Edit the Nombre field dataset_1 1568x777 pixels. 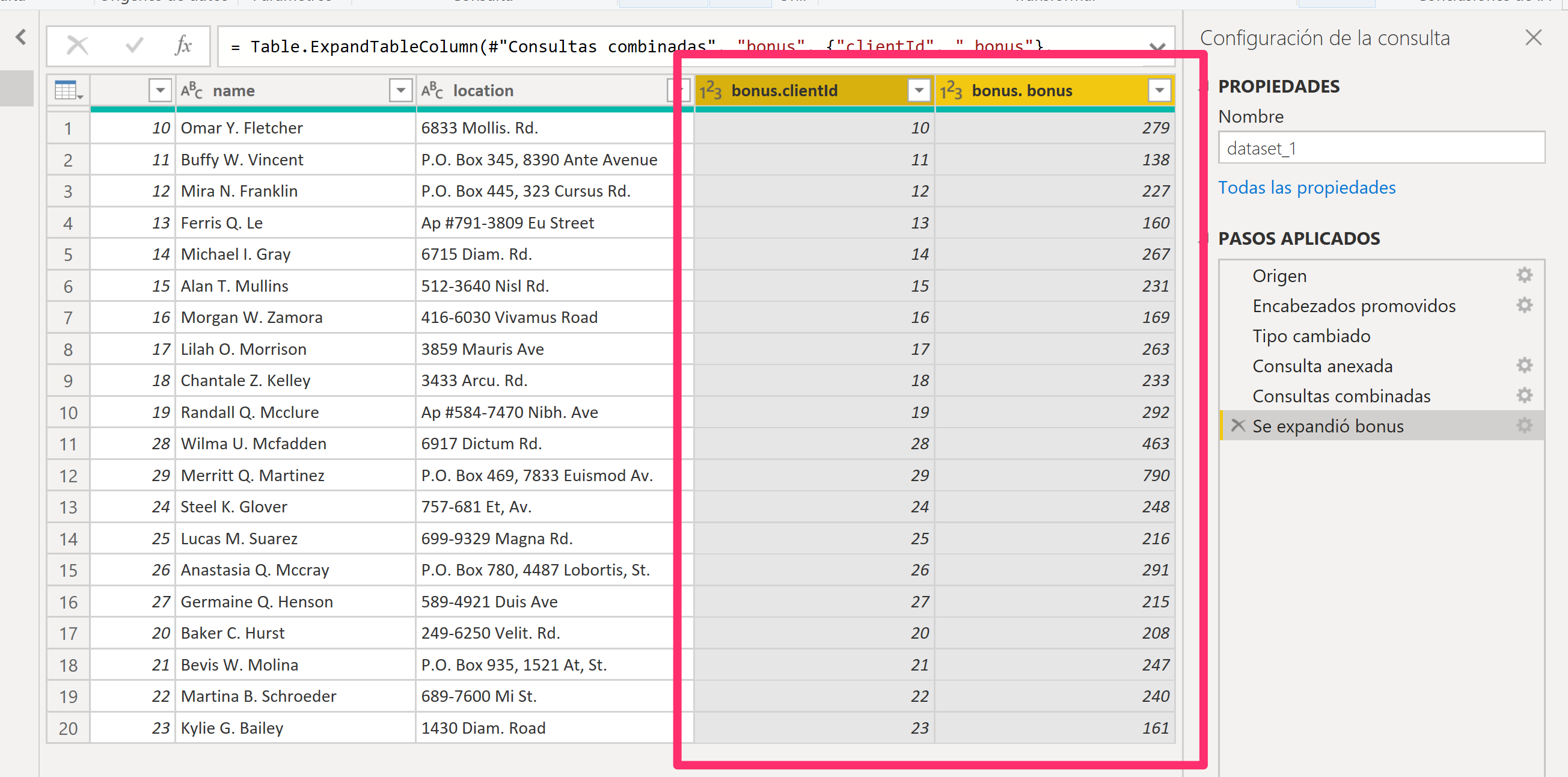[x=1381, y=148]
